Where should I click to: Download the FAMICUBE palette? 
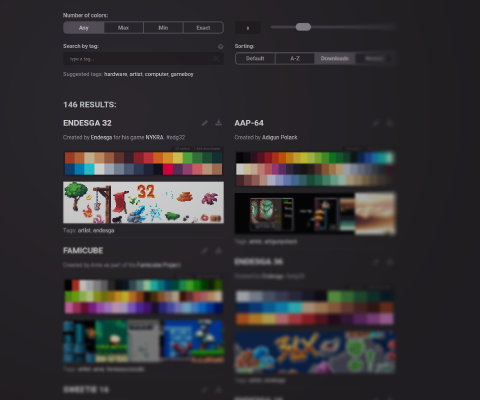218,250
